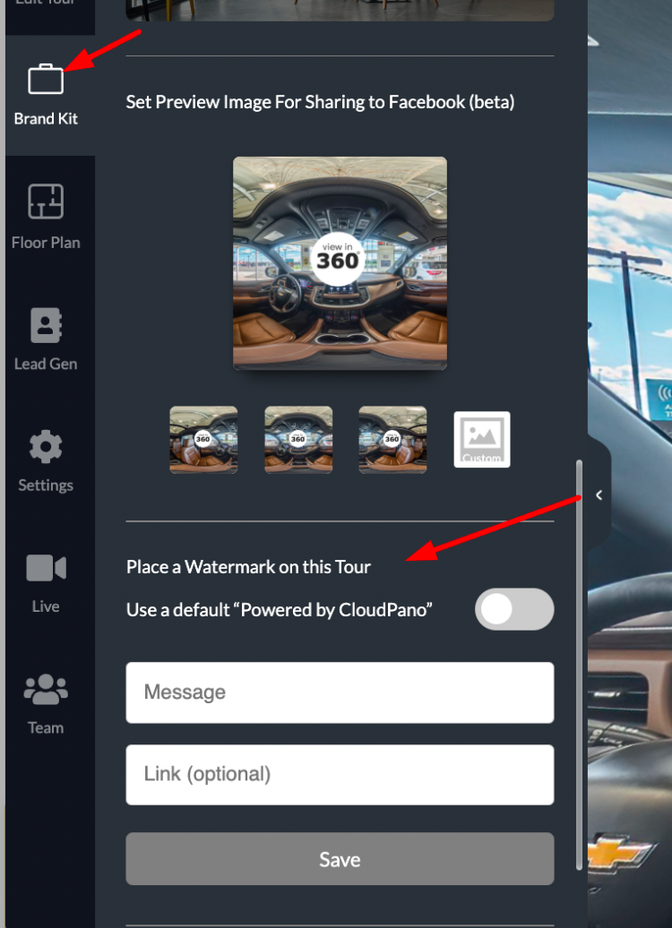Viewport: 672px width, 928px height.
Task: Click the Brand Kit menu label
Action: [46, 118]
